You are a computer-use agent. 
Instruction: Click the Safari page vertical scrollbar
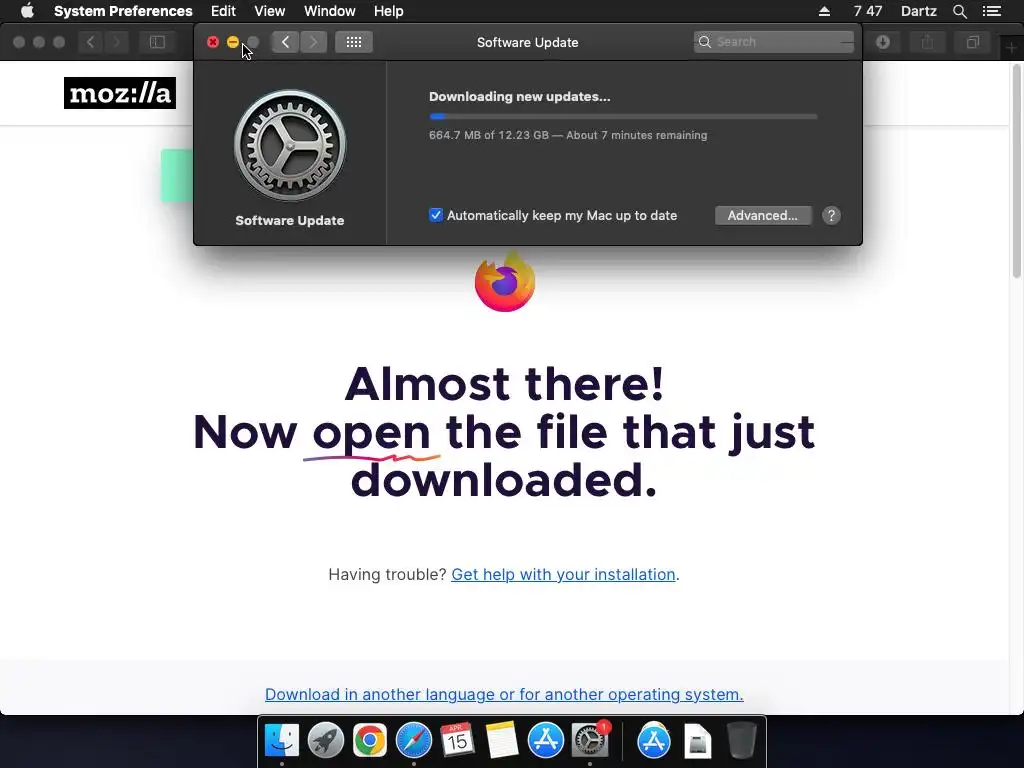pyautogui.click(x=1017, y=172)
